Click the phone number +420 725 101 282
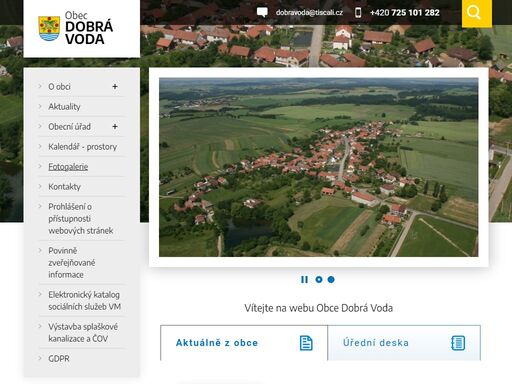The width and height of the screenshot is (512, 384). click(x=405, y=13)
